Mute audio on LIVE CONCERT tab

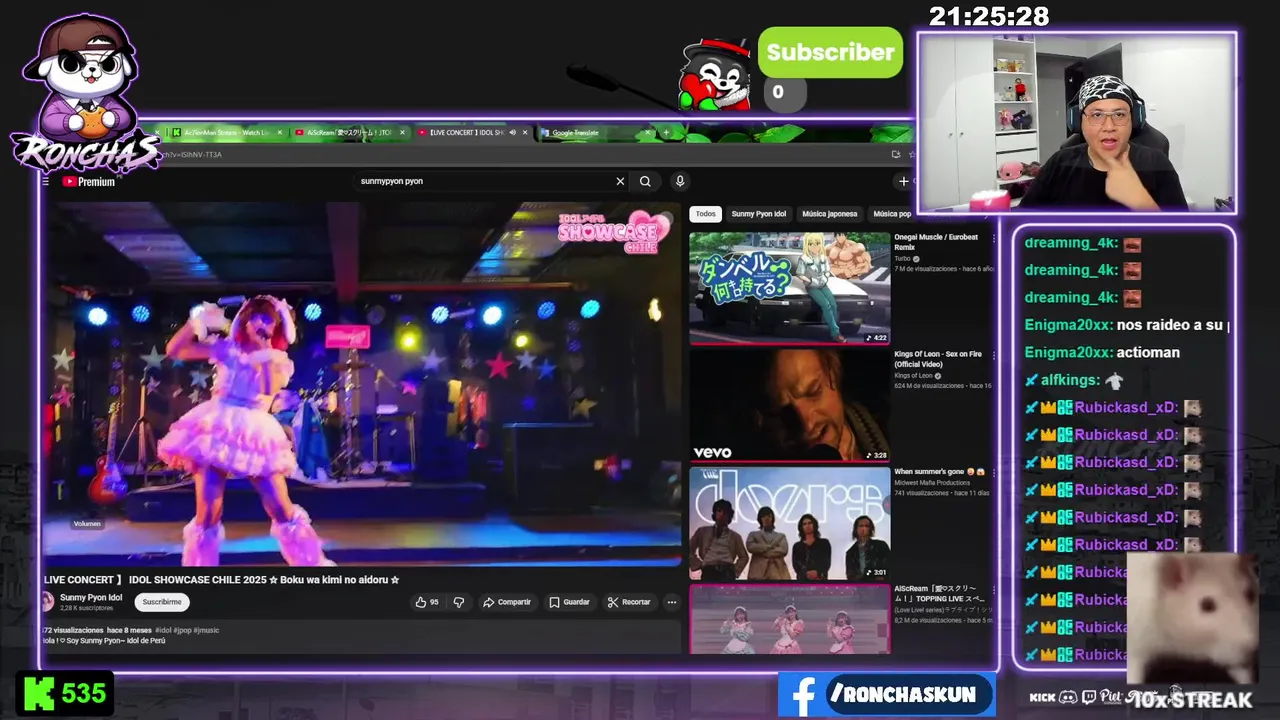(x=512, y=132)
